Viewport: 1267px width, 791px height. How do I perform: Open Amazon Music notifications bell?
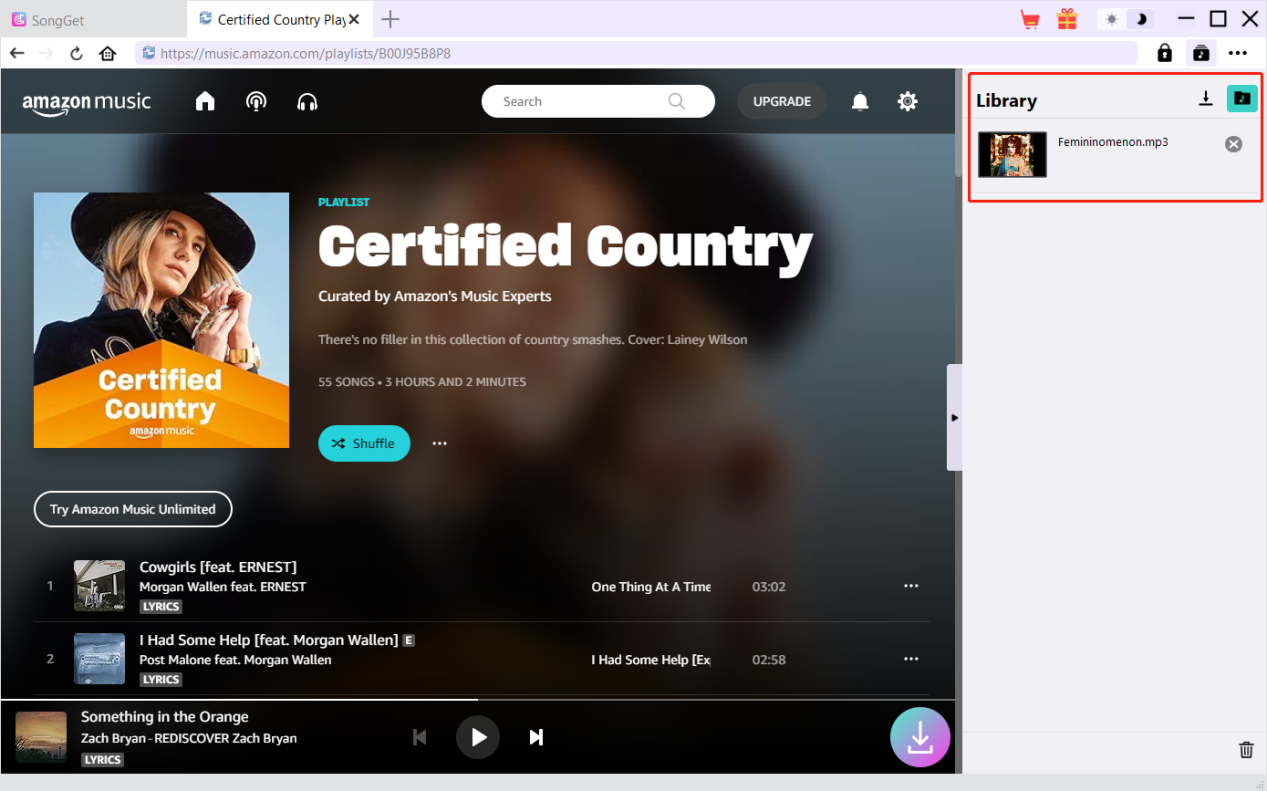[x=860, y=101]
